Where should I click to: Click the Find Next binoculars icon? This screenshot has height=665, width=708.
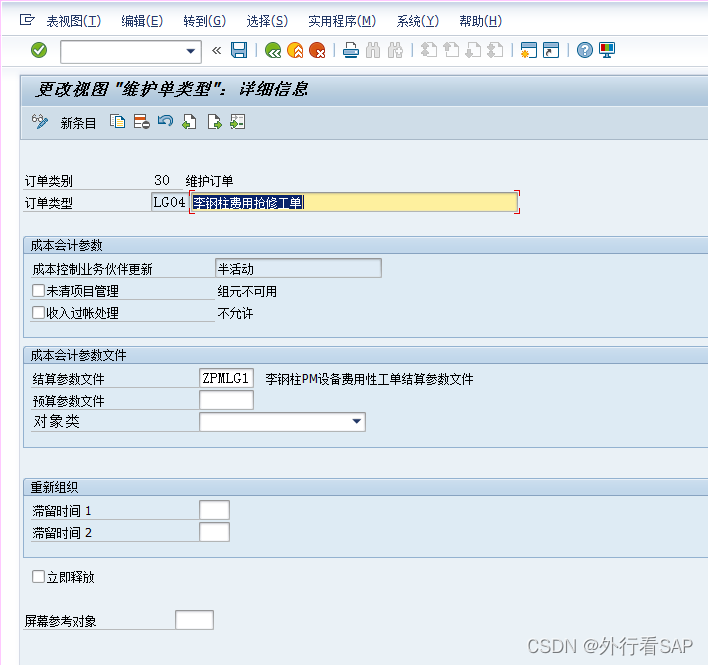coord(395,50)
